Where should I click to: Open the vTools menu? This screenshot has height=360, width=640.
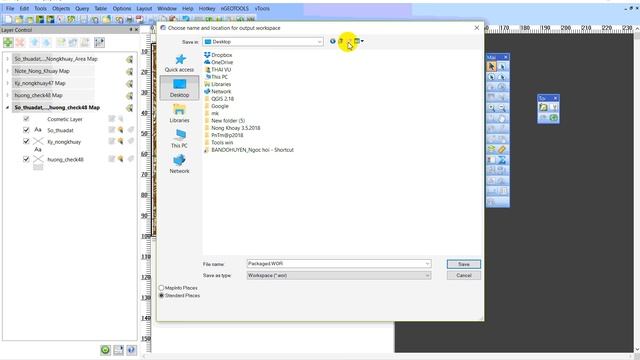[x=262, y=8]
